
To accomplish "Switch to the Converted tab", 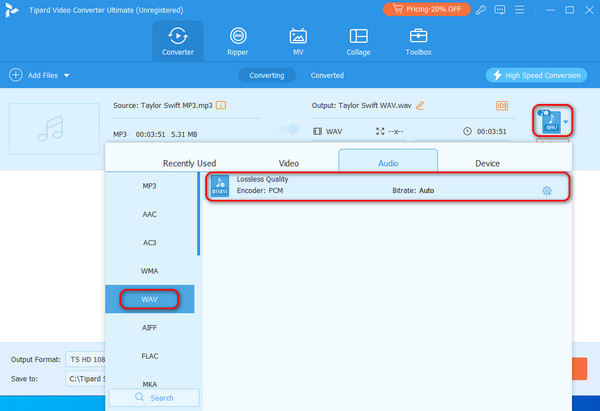I will (327, 75).
